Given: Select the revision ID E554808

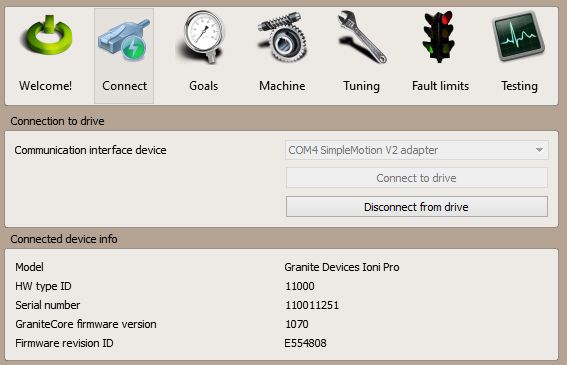Looking at the screenshot, I should 305,343.
